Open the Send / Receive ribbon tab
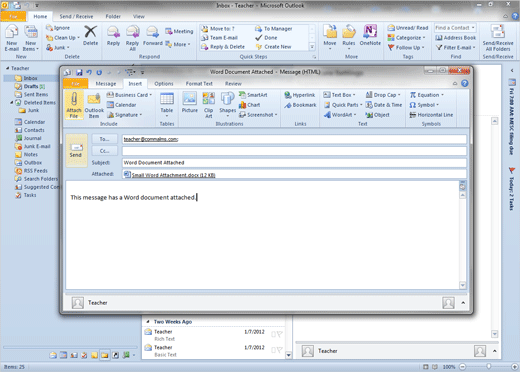Viewport: 520px width, 372px height. point(76,16)
